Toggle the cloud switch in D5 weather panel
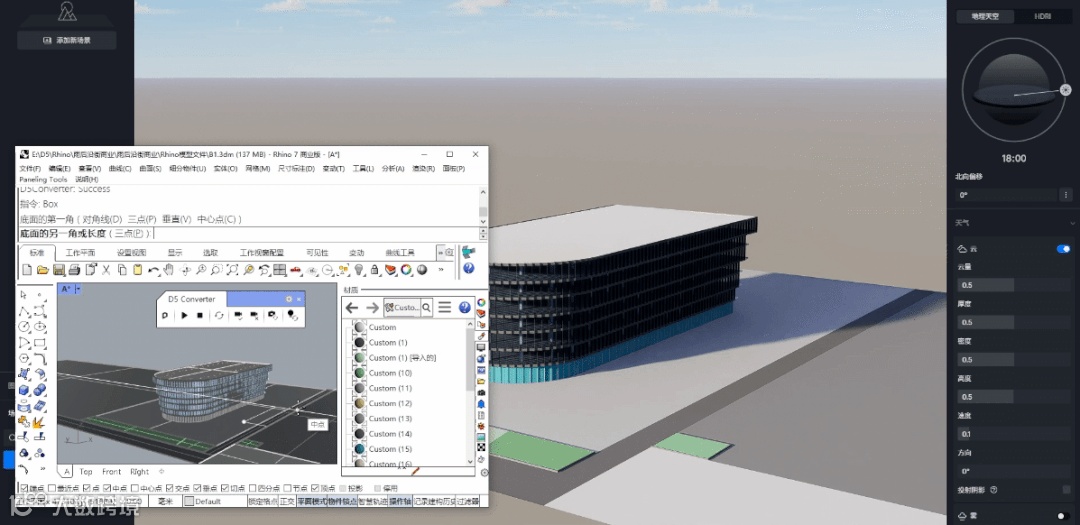This screenshot has width=1080, height=525. coord(1063,249)
